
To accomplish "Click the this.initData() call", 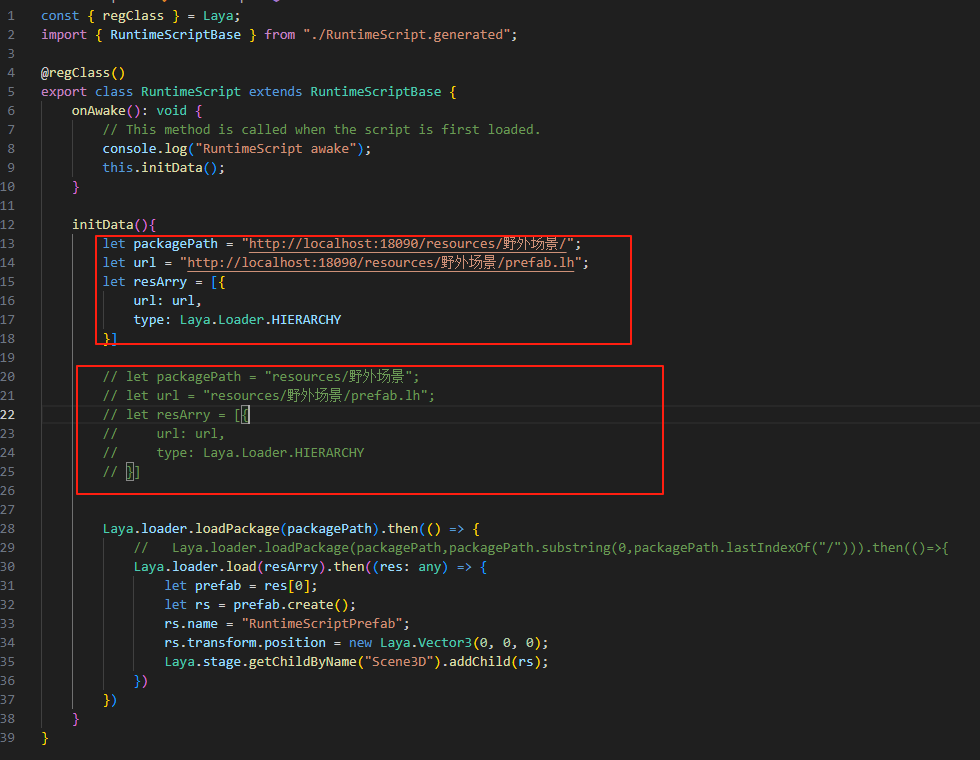I will coord(164,168).
